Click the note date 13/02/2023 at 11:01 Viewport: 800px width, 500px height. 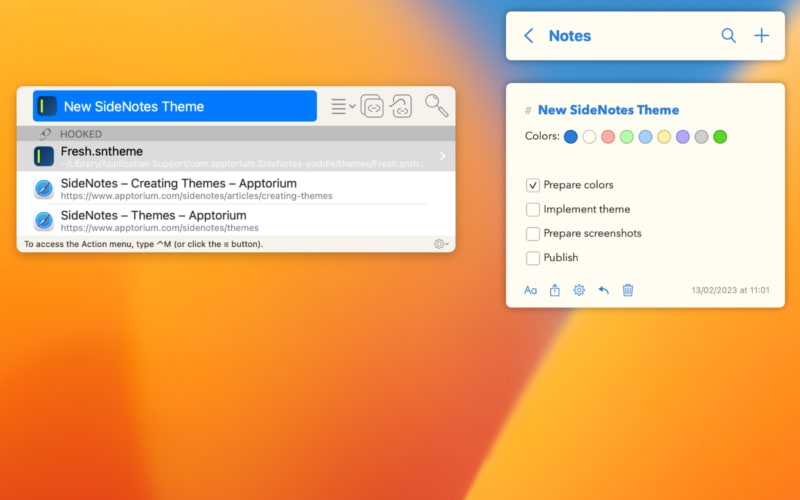click(x=730, y=290)
